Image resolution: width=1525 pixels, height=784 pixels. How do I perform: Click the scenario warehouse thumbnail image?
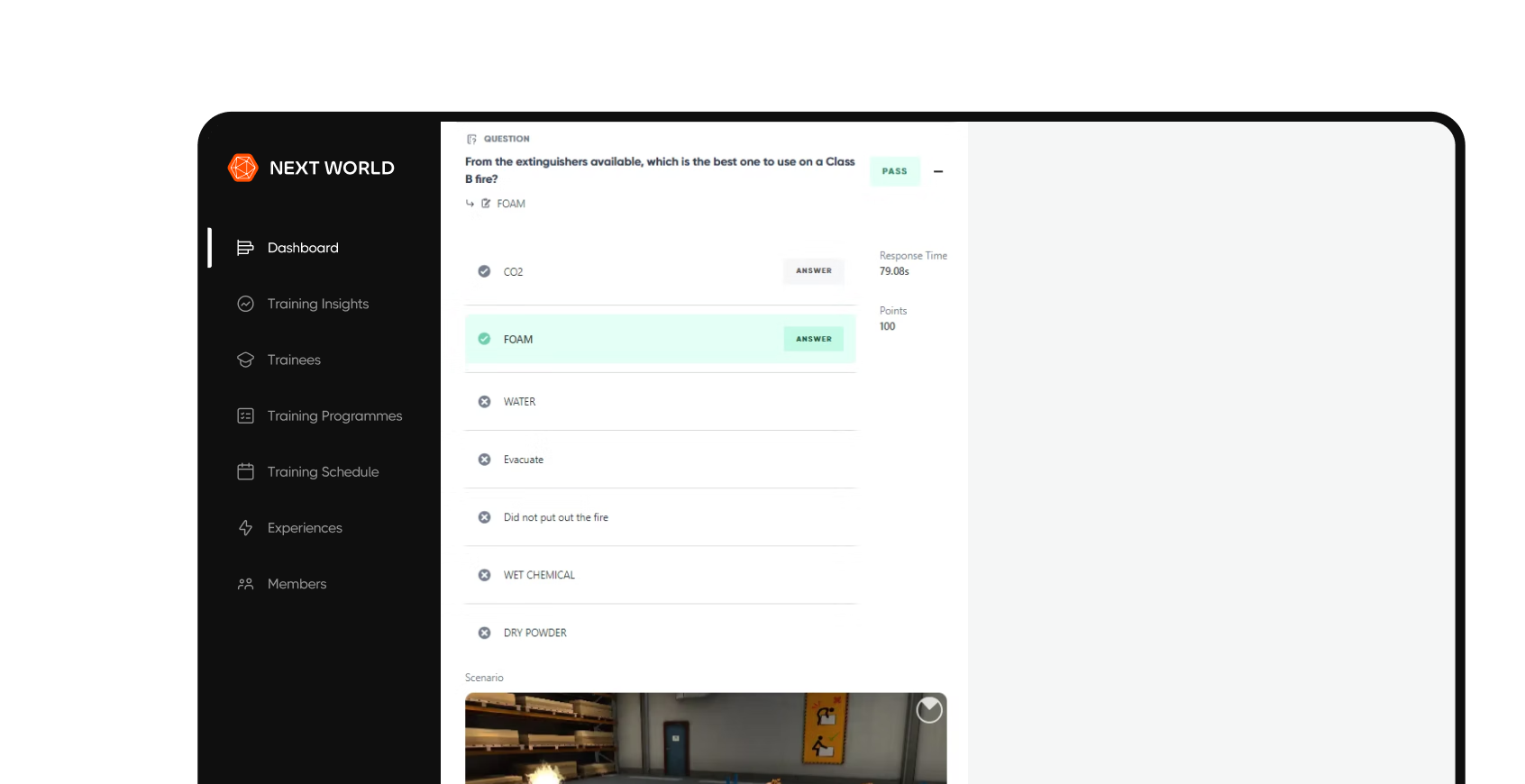pos(706,738)
